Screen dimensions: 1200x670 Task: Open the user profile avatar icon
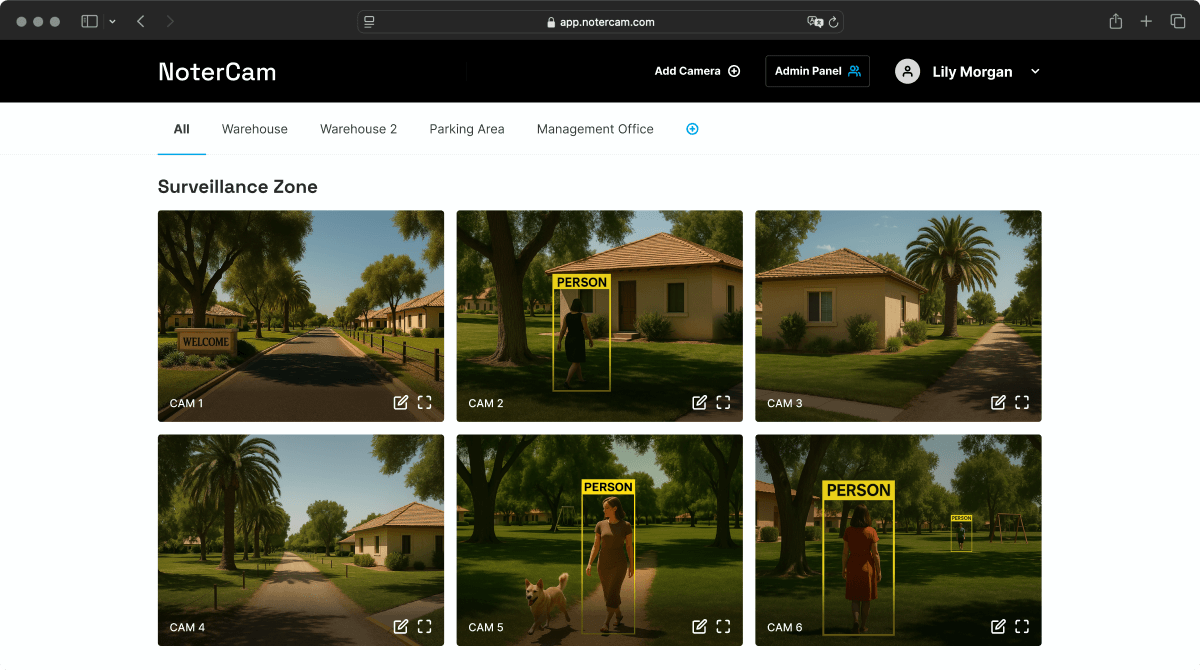click(907, 71)
